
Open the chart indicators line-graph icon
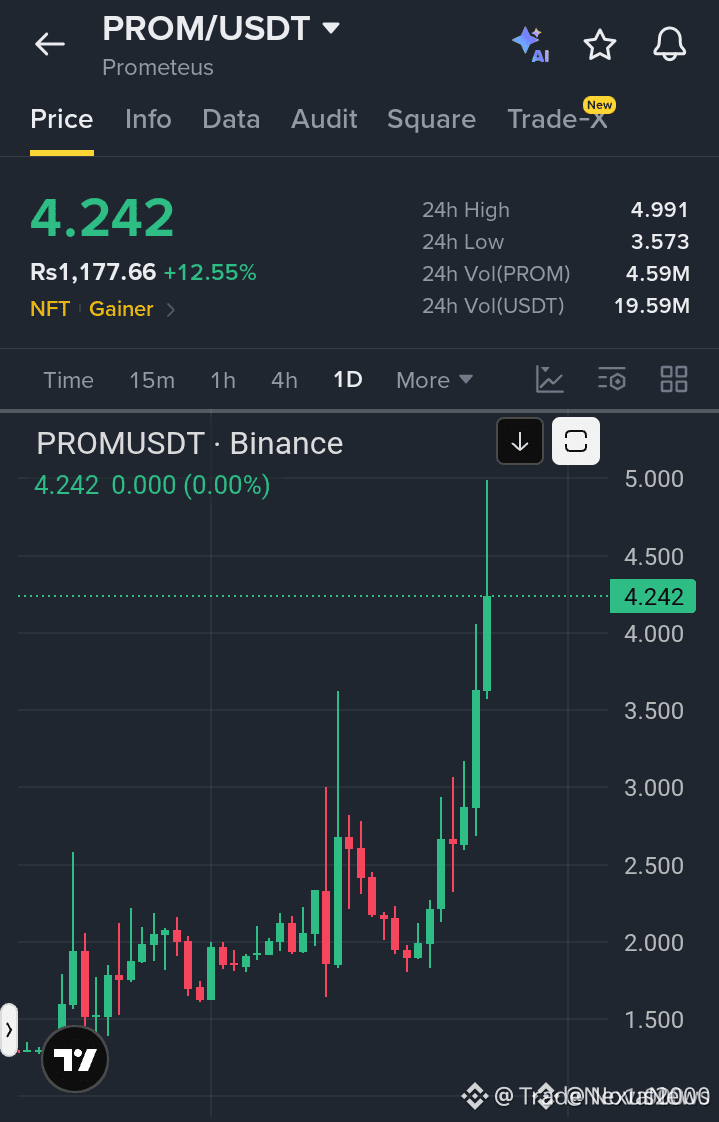coord(549,379)
